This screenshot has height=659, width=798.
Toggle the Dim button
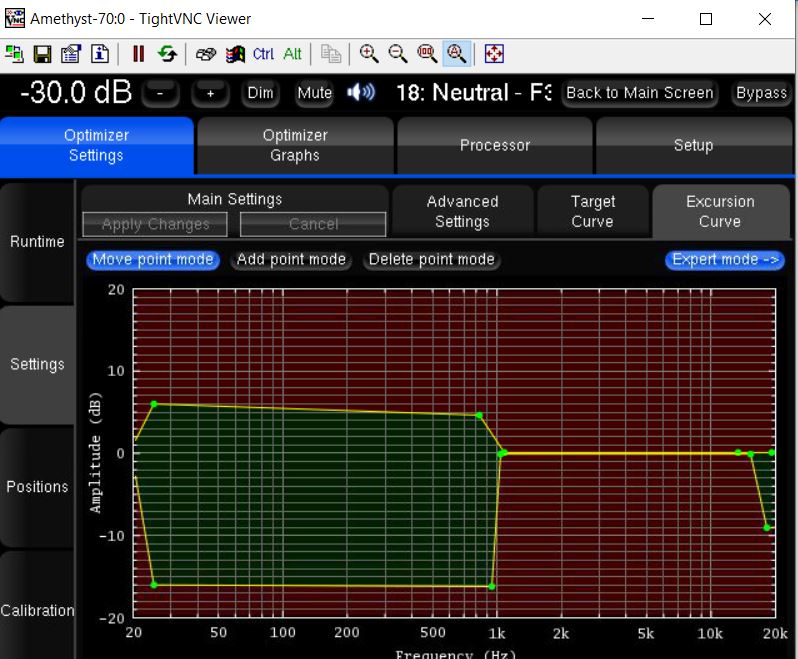point(260,93)
